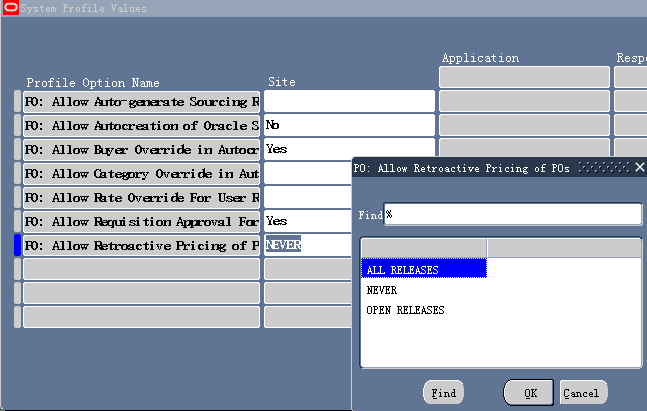Screen dimensions: 647x411
Task: Select PO: Allow Buyer Override profile
Action: [142, 150]
